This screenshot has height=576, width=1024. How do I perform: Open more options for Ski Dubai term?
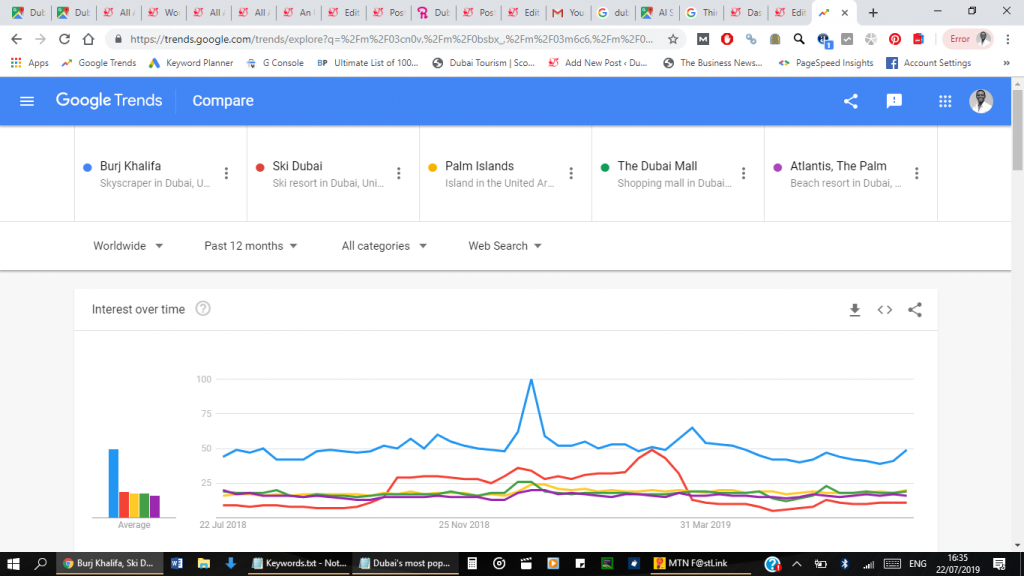[399, 173]
